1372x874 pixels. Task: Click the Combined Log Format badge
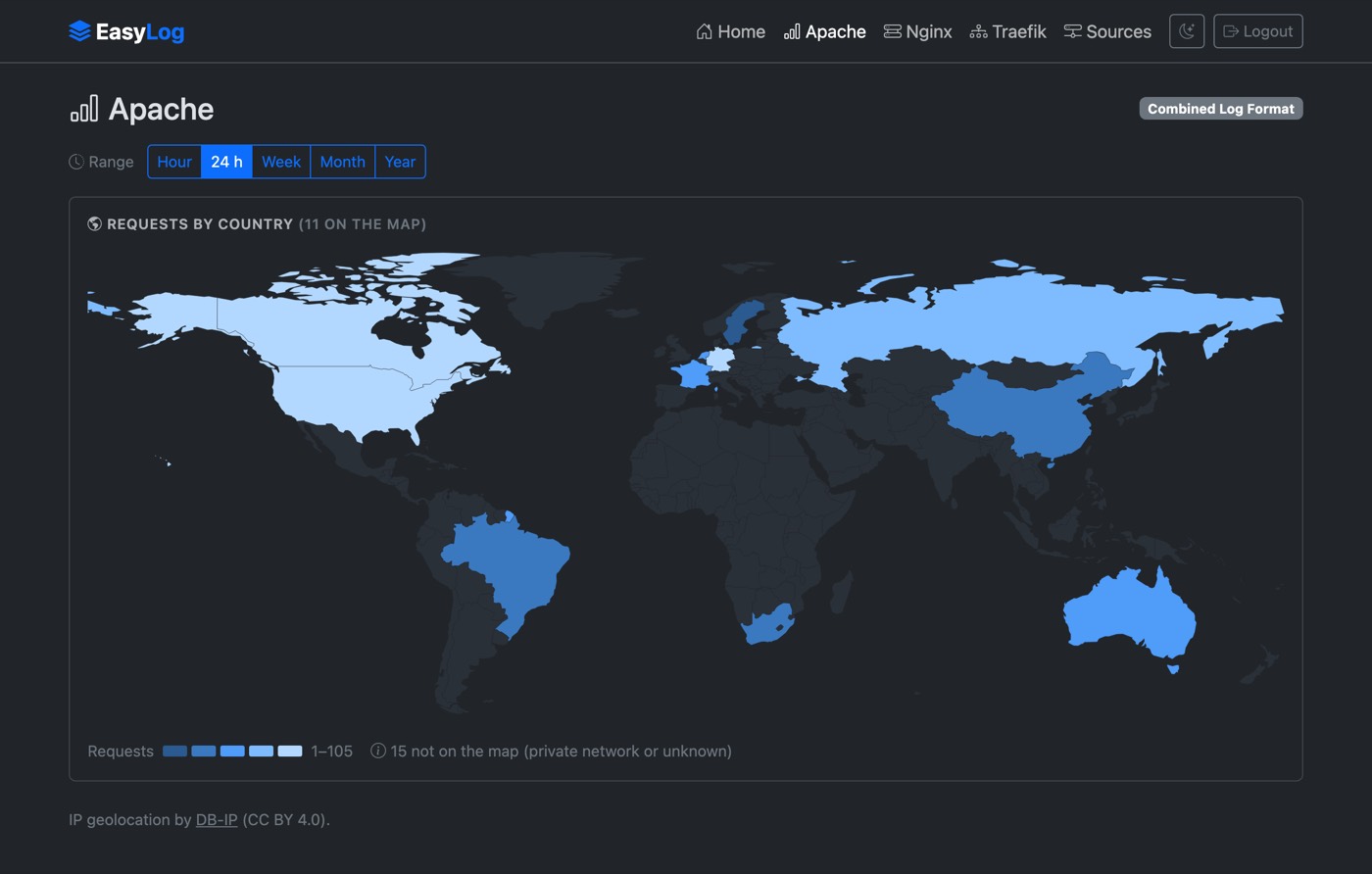click(x=1221, y=109)
